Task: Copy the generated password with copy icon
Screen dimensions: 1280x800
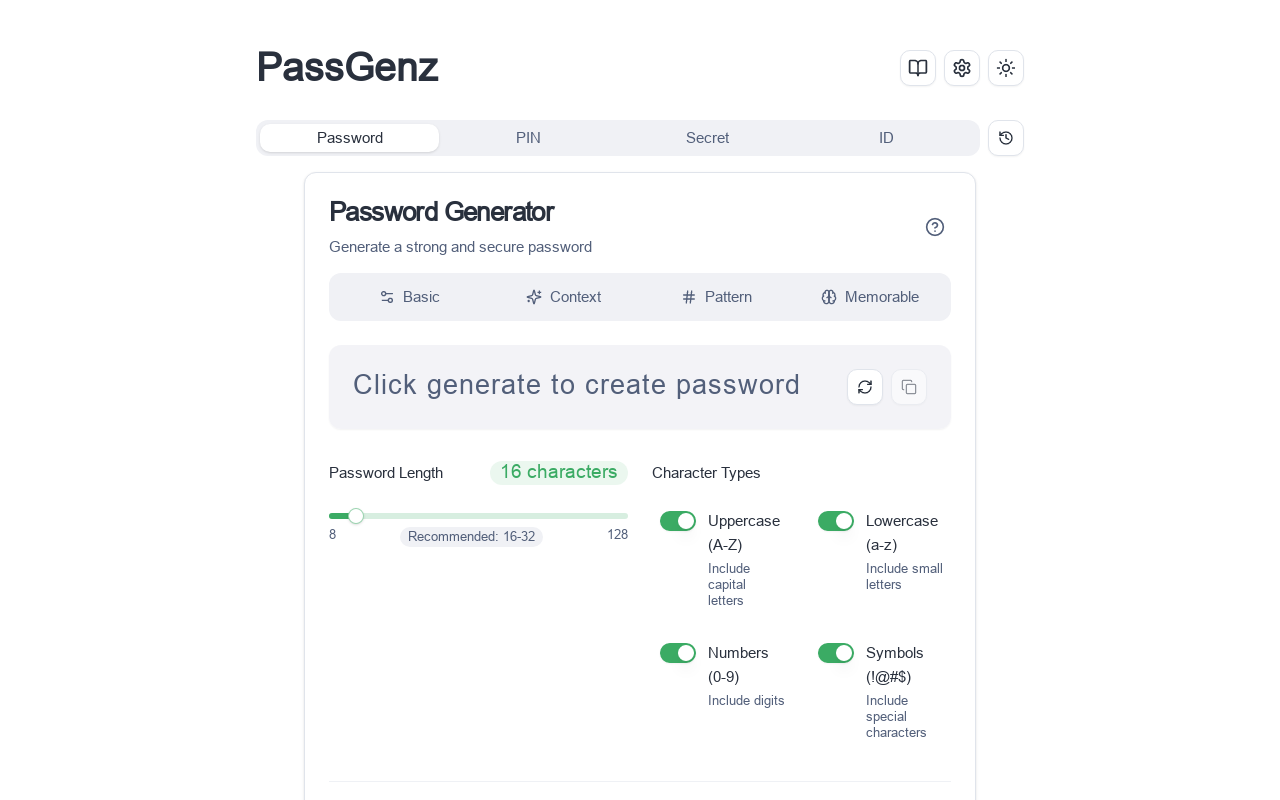Action: (908, 387)
